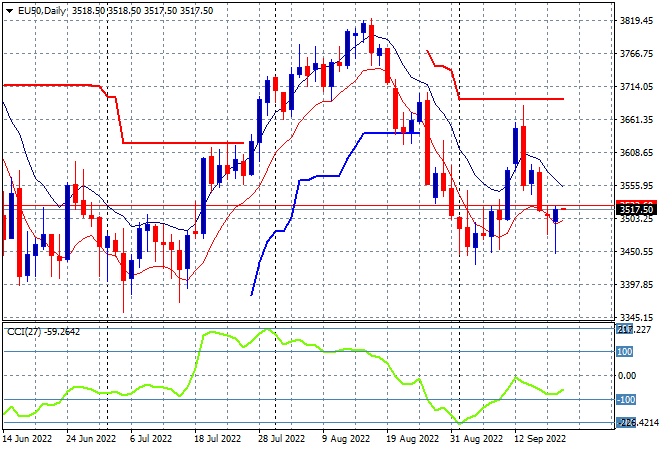This screenshot has height=450, width=660.
Task: Click the 3345.15 price axis label
Action: point(636,317)
